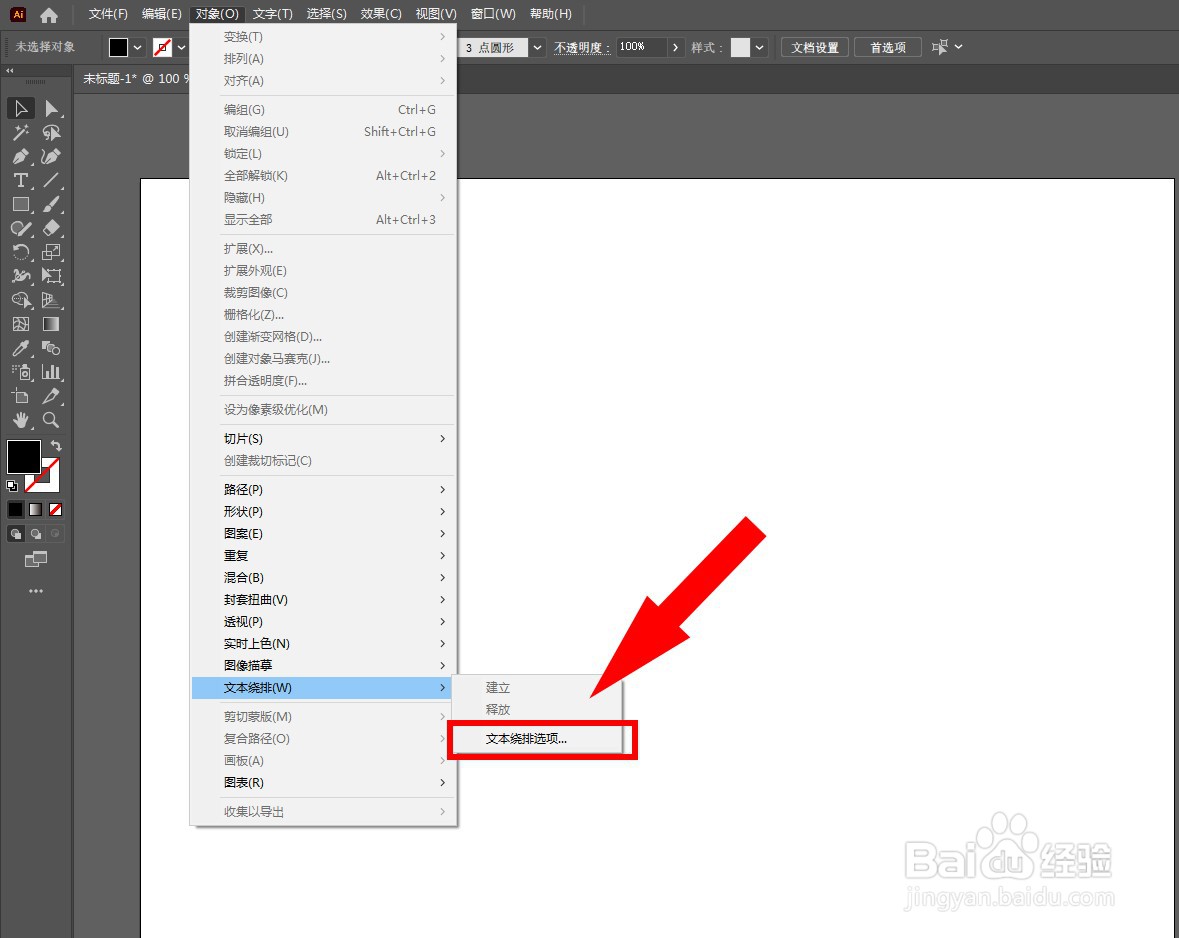This screenshot has width=1179, height=938.
Task: Select the Column Graph tool
Action: point(51,372)
